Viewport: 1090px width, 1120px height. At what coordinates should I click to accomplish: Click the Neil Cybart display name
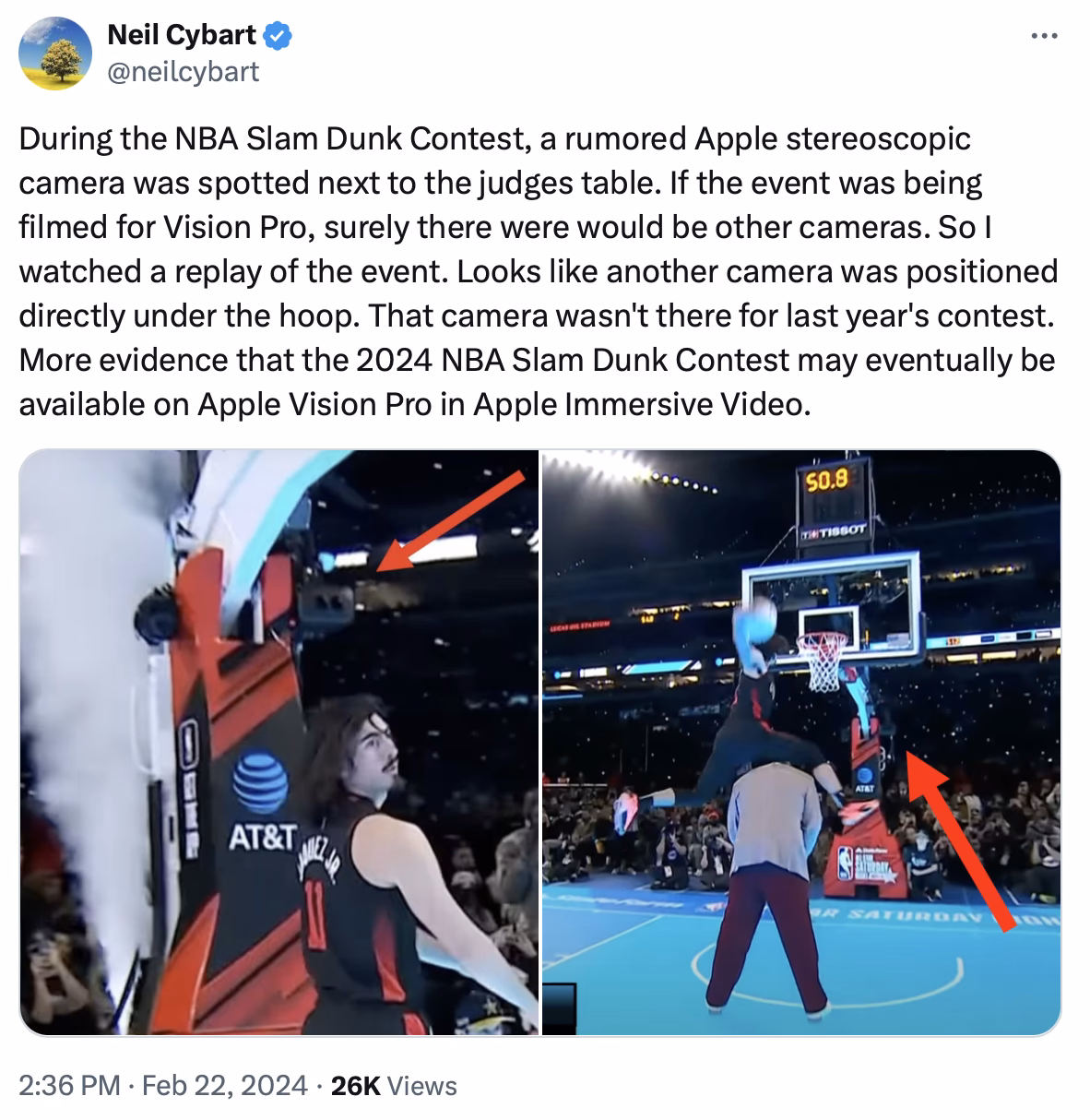182,35
